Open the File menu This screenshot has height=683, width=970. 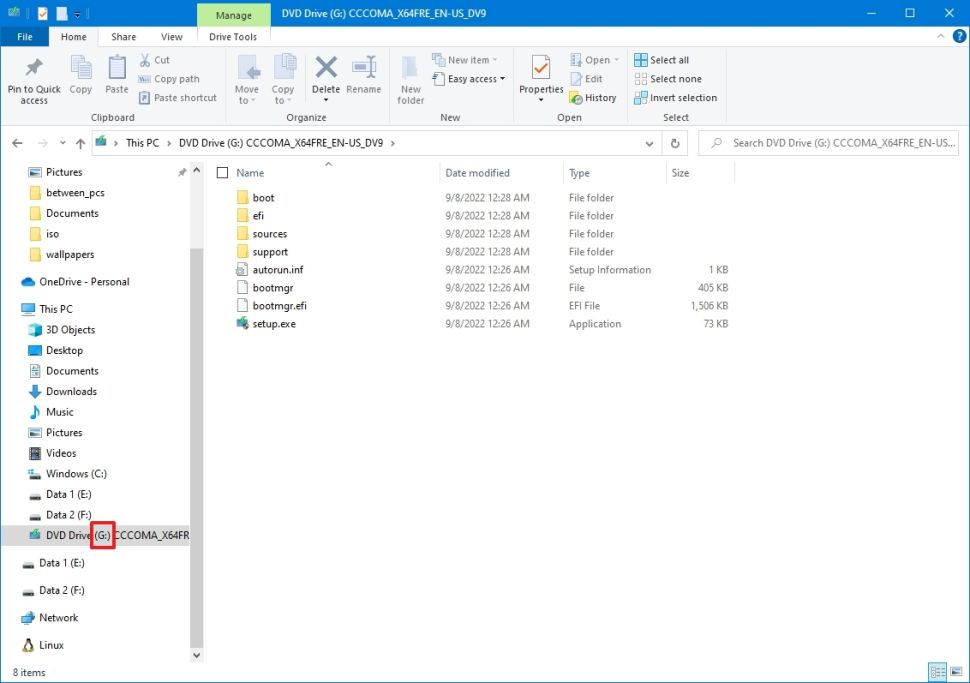25,37
